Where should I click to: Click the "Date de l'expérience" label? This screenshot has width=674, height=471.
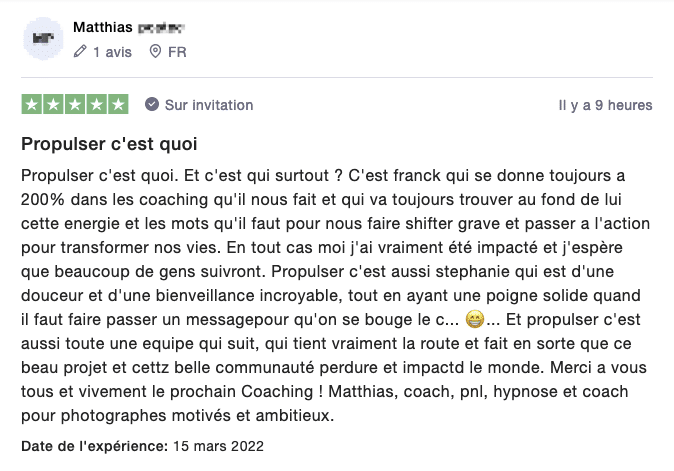(x=95, y=446)
